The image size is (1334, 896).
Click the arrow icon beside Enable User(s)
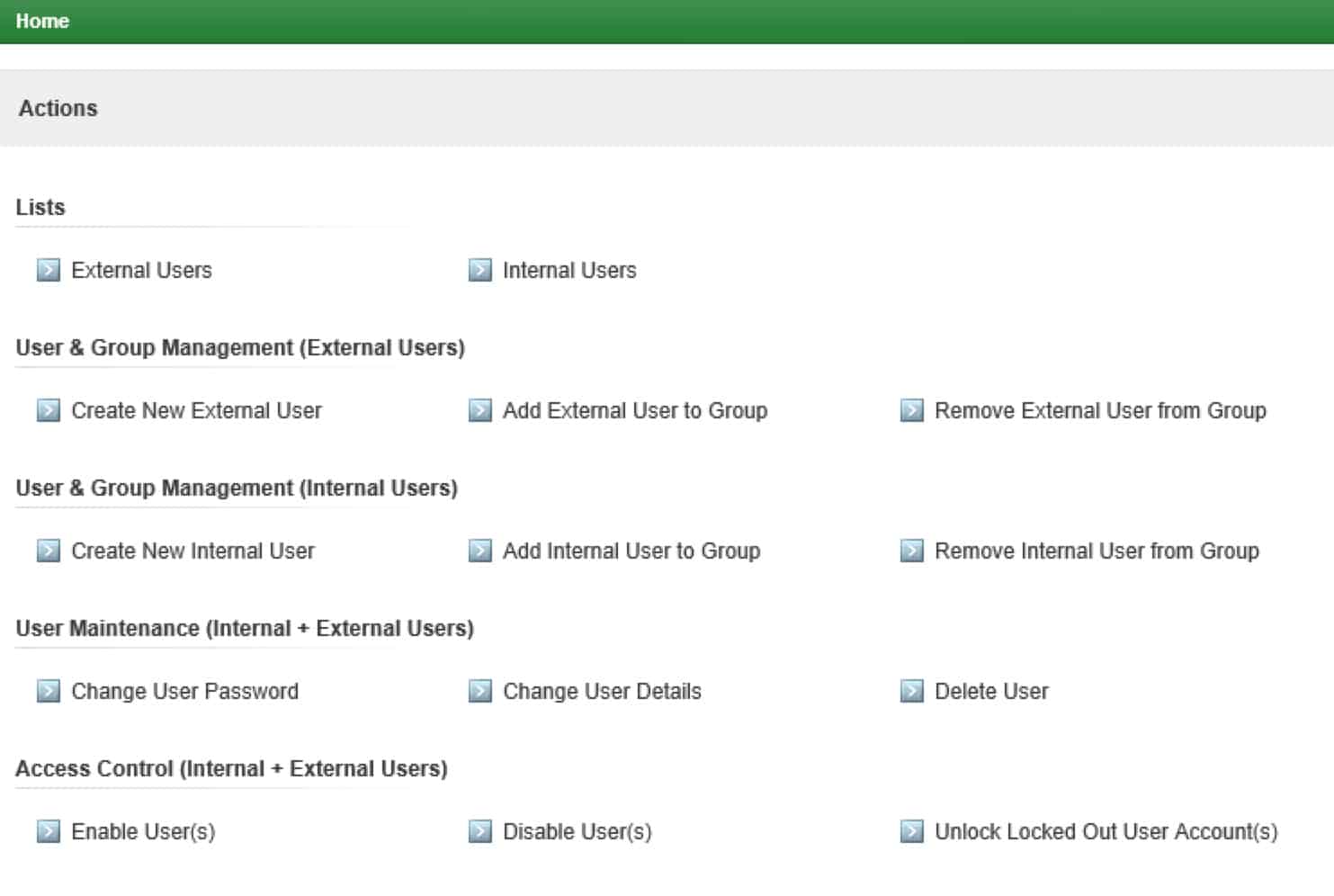pyautogui.click(x=48, y=831)
